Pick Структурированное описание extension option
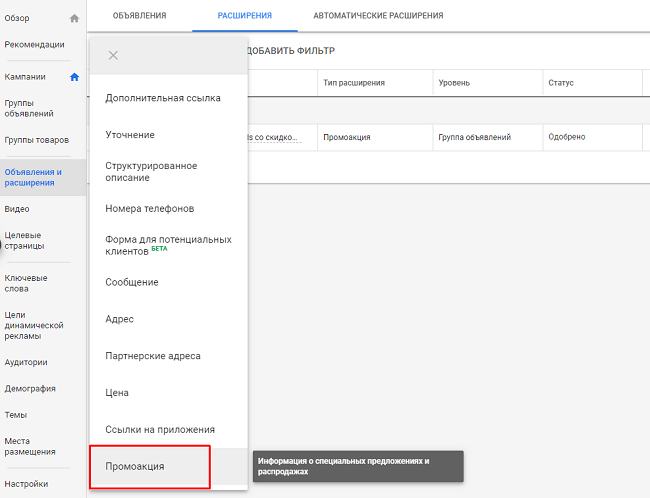Image resolution: width=650 pixels, height=498 pixels. click(x=151, y=171)
